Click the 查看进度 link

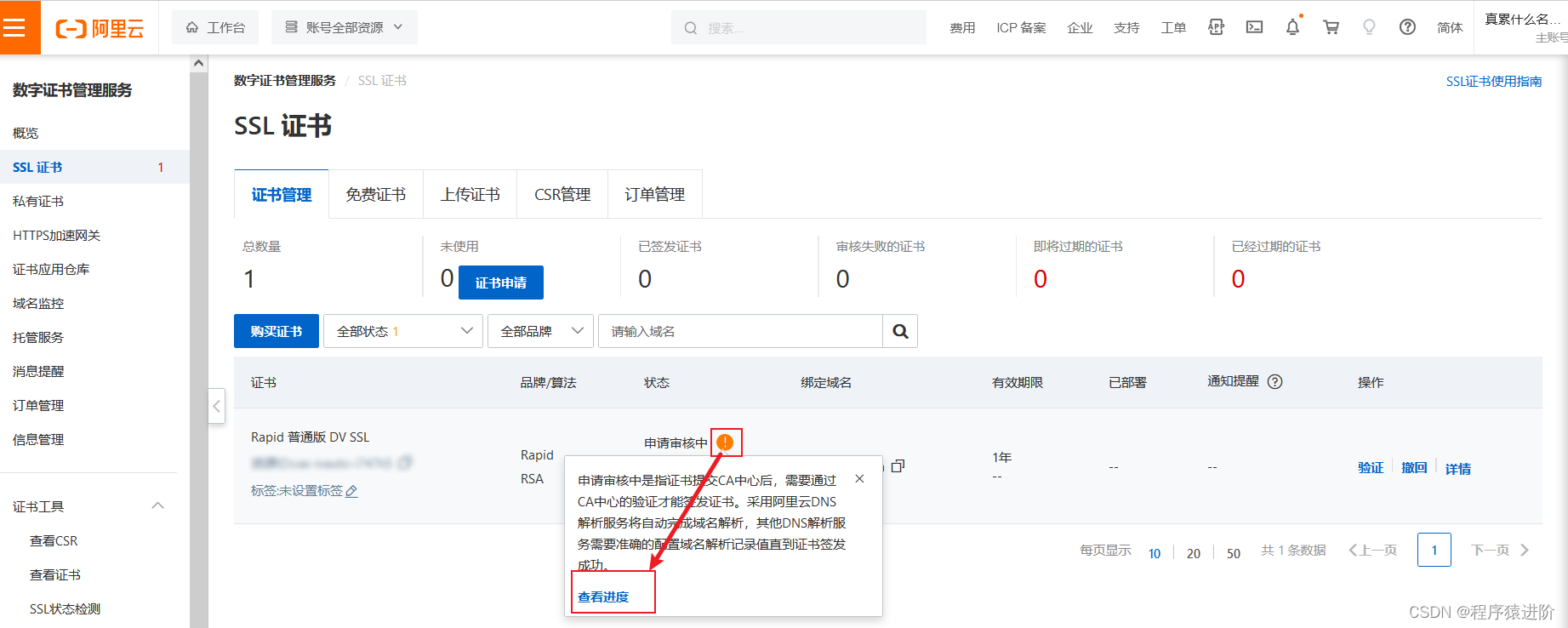pos(603,597)
